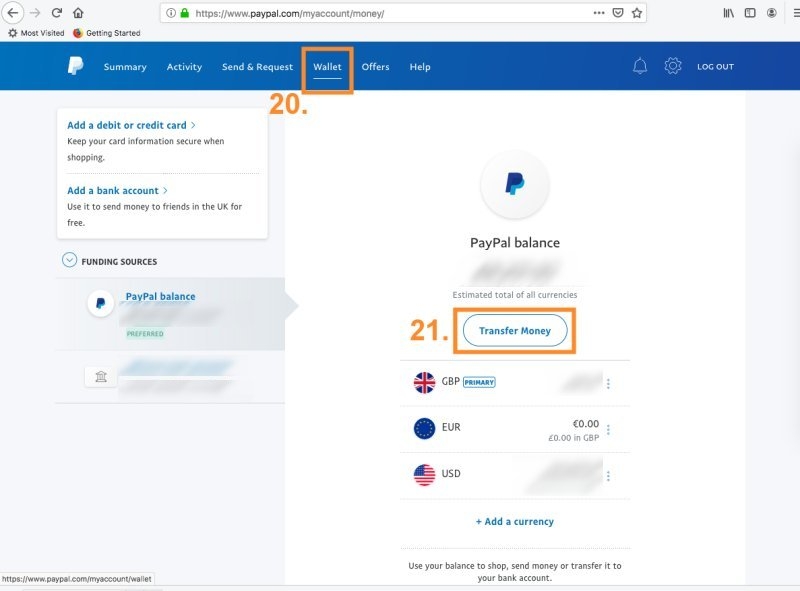Screen dimensions: 800x591
Task: Click the £0.00 in GBP conversion text
Action: coord(573,438)
